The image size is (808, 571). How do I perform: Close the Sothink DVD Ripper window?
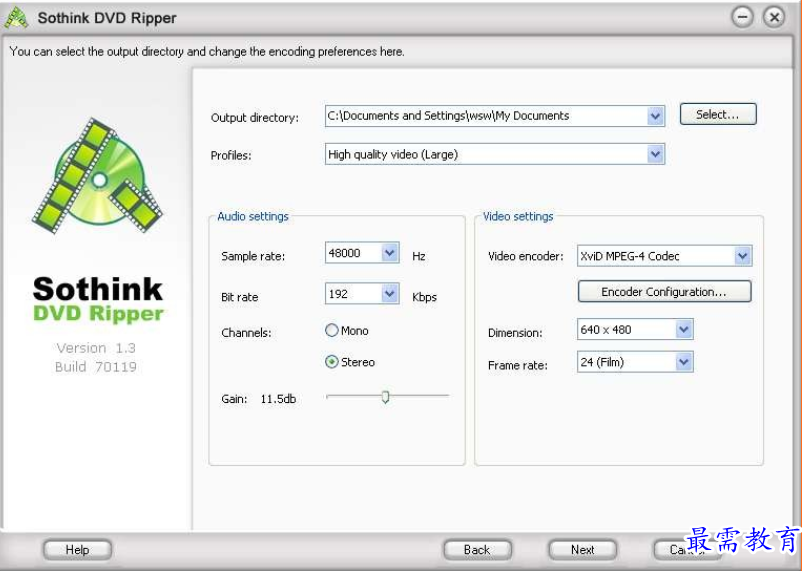[x=774, y=18]
